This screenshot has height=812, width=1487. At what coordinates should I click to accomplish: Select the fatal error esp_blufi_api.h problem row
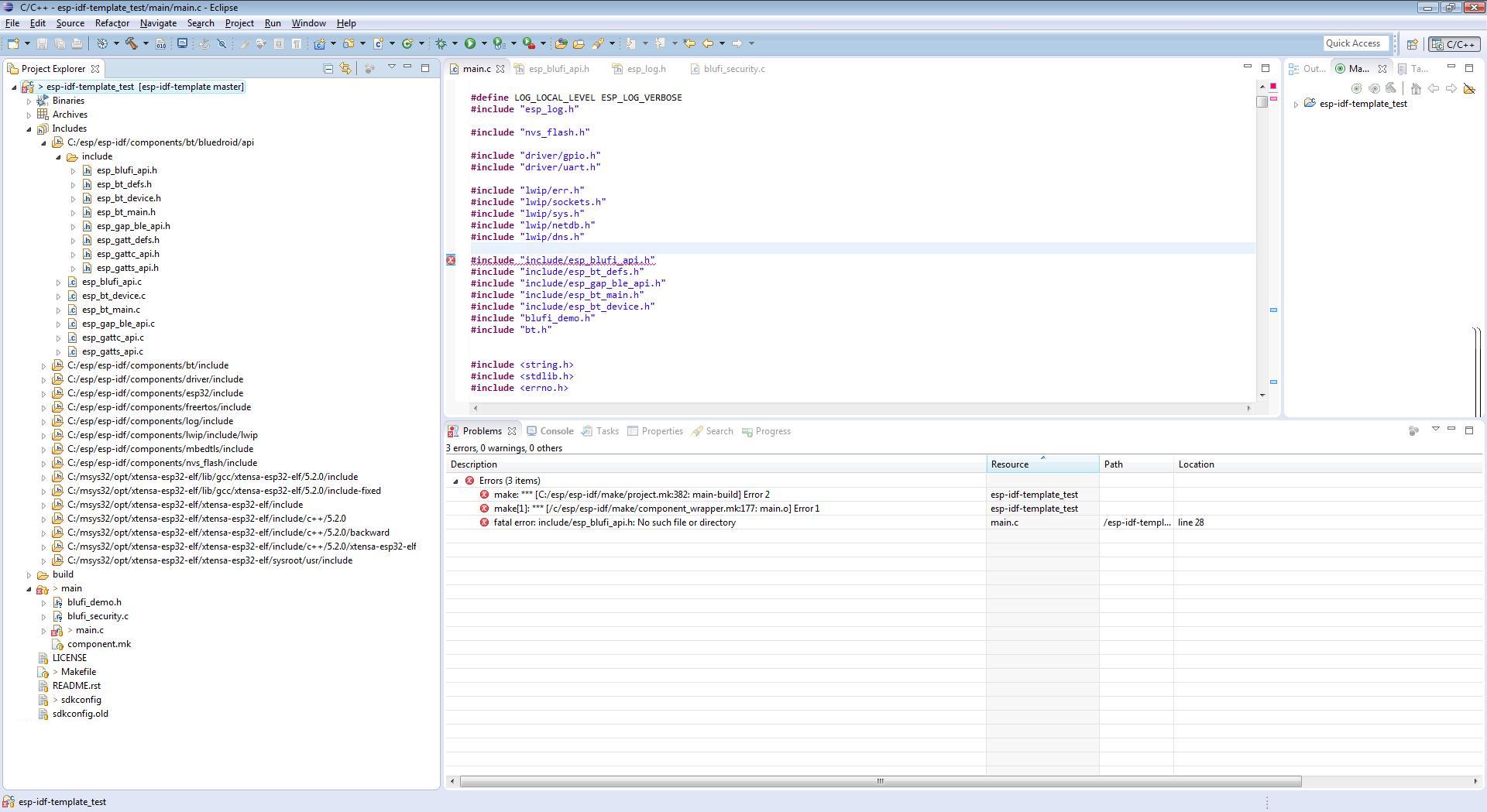coord(963,522)
